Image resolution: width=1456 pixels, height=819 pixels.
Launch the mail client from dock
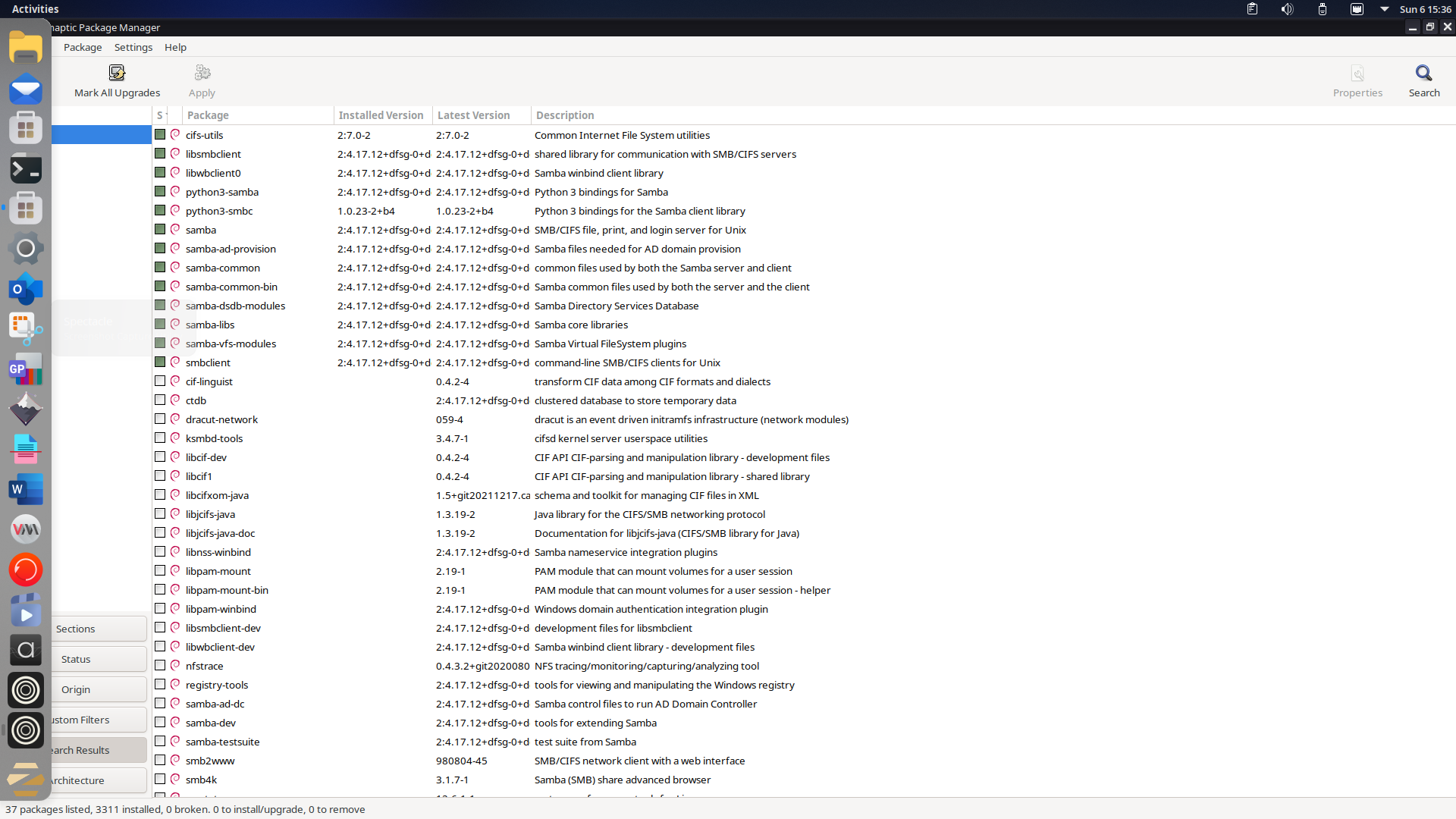pyautogui.click(x=26, y=89)
